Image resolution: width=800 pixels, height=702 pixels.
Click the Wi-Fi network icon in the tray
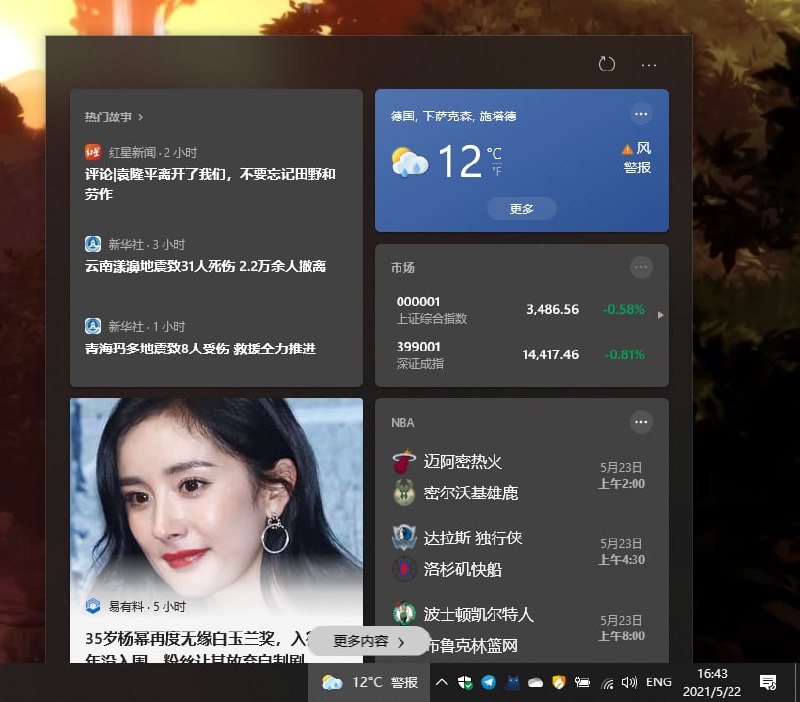(x=607, y=681)
